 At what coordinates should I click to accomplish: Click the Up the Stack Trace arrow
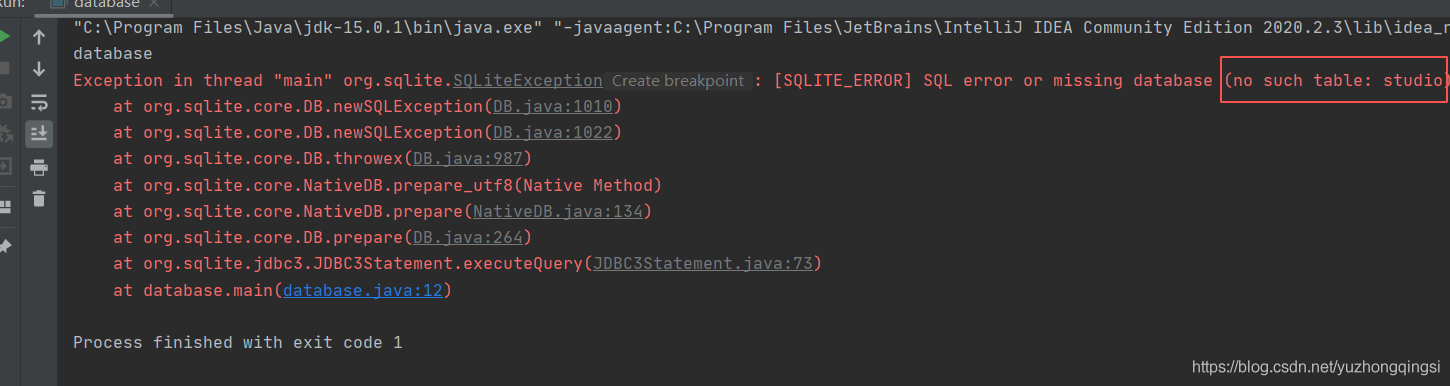(x=39, y=37)
